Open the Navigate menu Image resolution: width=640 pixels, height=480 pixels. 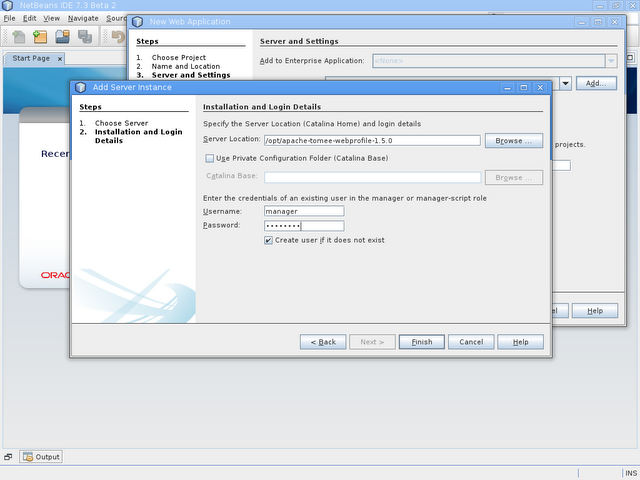click(83, 18)
